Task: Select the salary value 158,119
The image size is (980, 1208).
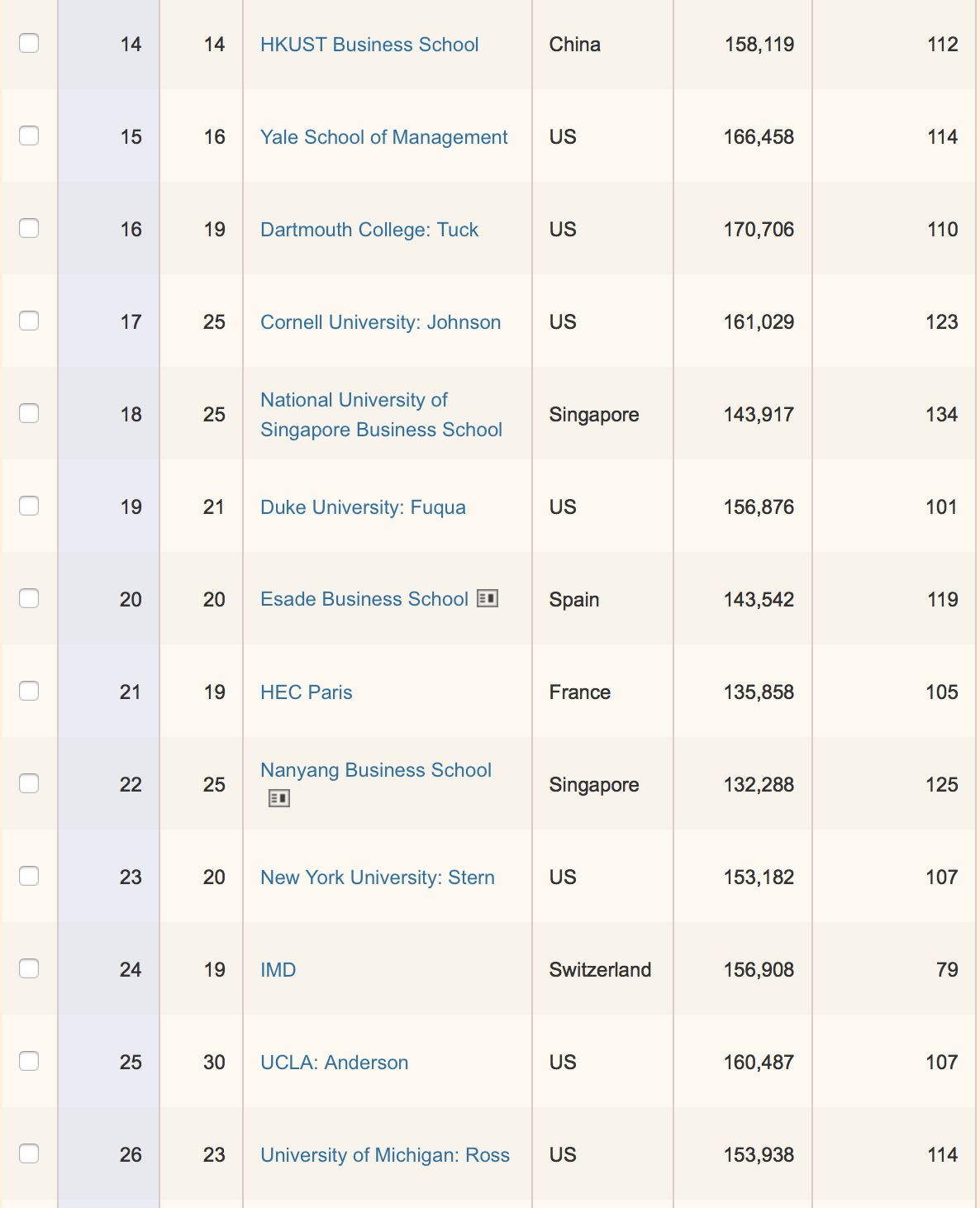Action: pos(759,45)
